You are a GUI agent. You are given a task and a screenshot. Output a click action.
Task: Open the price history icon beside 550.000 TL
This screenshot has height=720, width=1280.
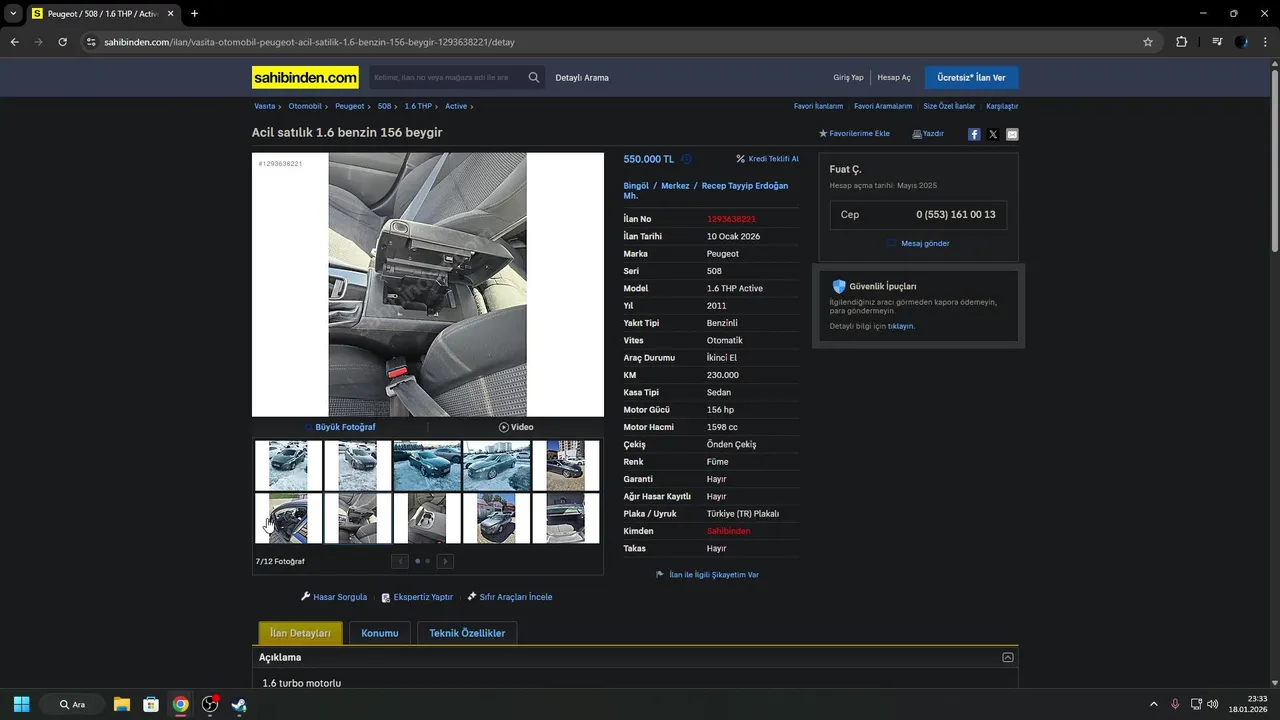(x=686, y=159)
